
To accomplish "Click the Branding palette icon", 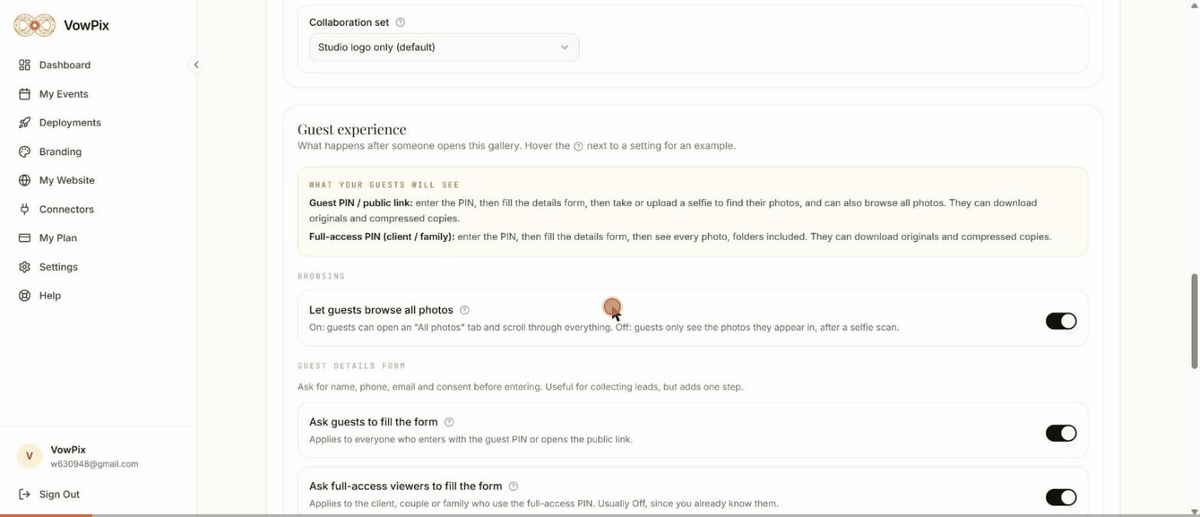I will (x=25, y=152).
